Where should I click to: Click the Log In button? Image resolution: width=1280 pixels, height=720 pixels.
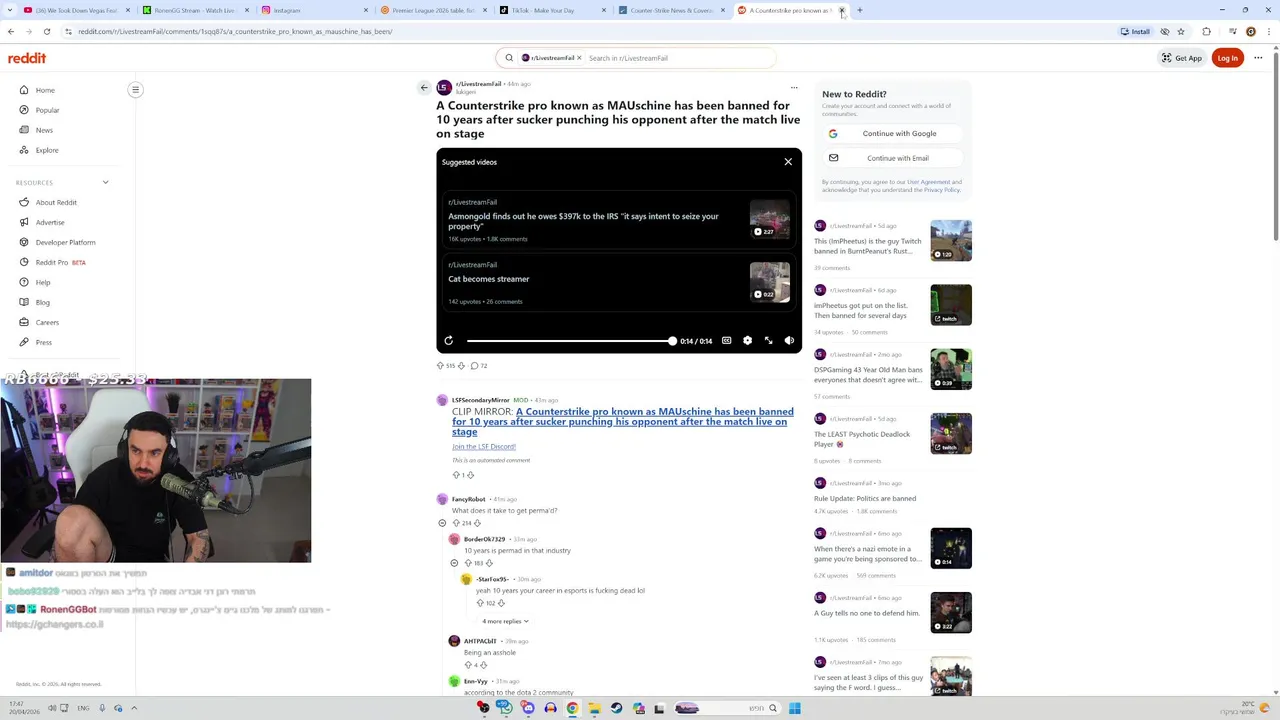pyautogui.click(x=1227, y=58)
